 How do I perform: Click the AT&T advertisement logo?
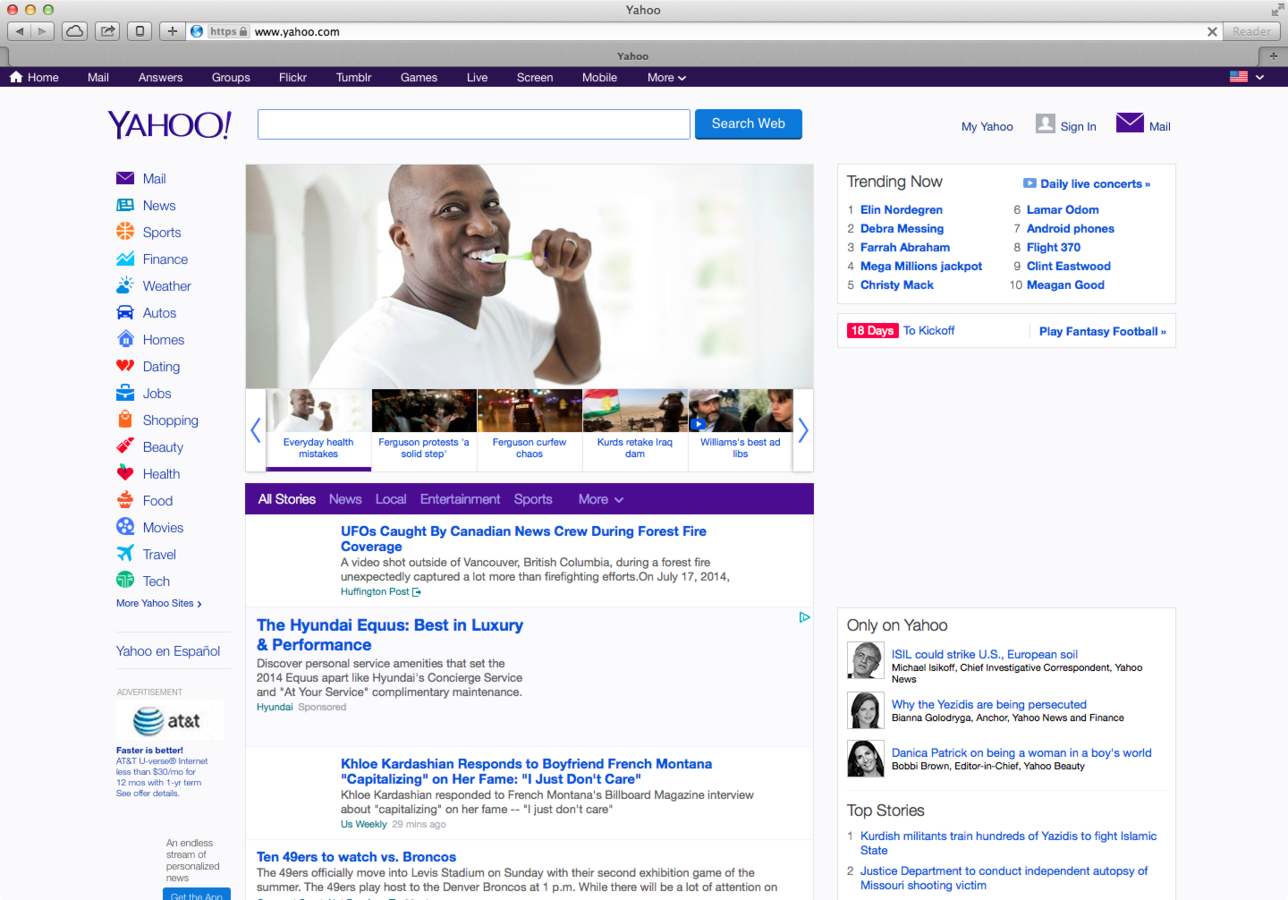168,720
